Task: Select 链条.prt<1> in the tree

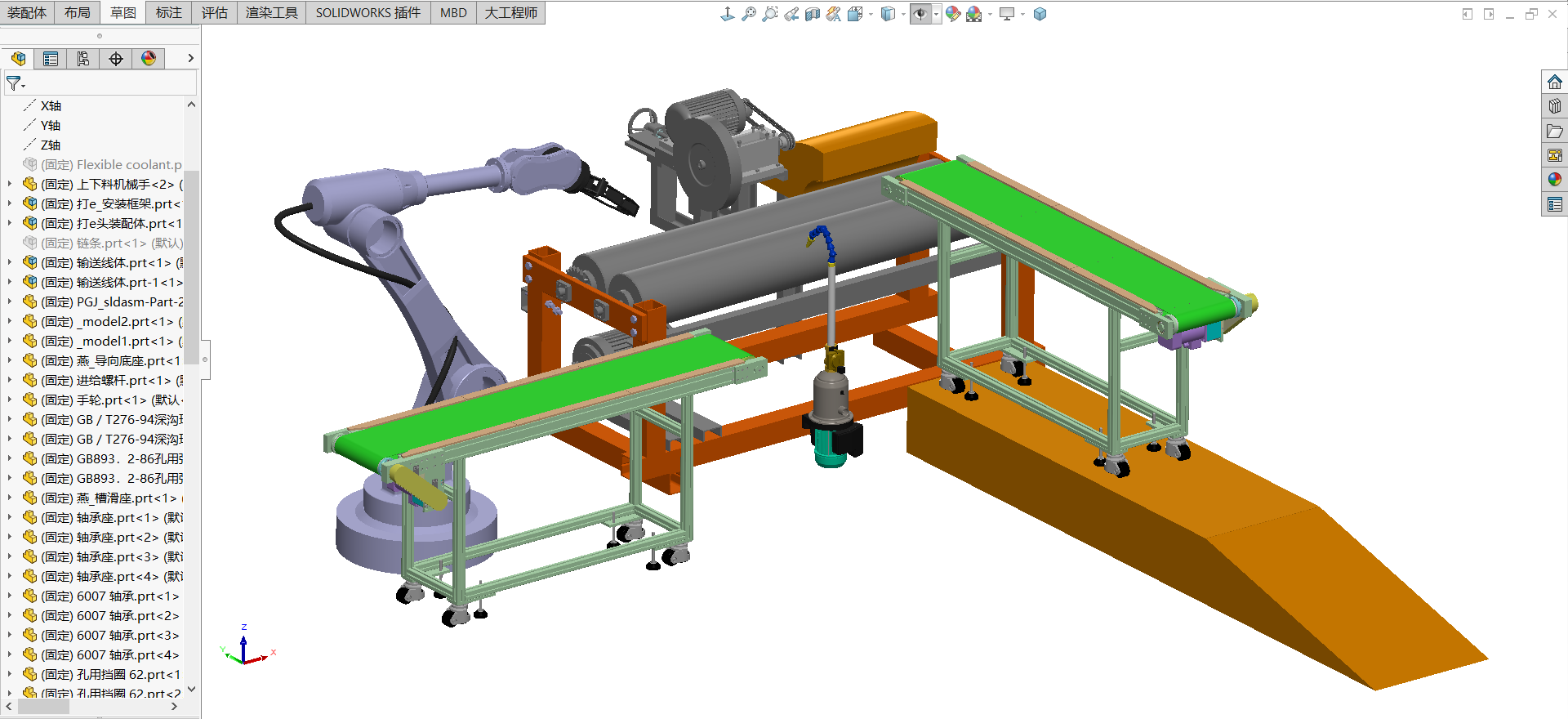Action: 111,243
